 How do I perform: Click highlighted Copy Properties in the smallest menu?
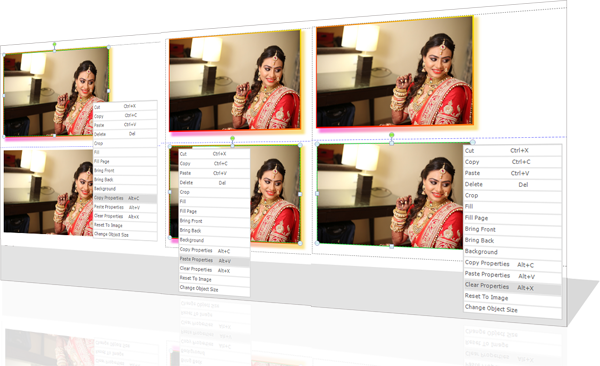[125, 198]
